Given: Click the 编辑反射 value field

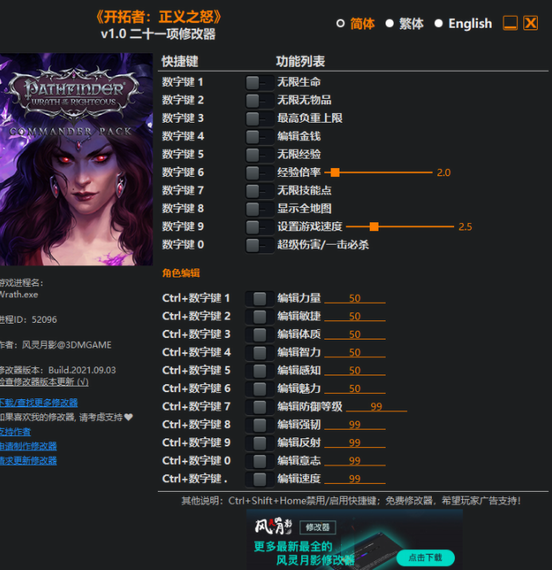Looking at the screenshot, I should pos(355,443).
